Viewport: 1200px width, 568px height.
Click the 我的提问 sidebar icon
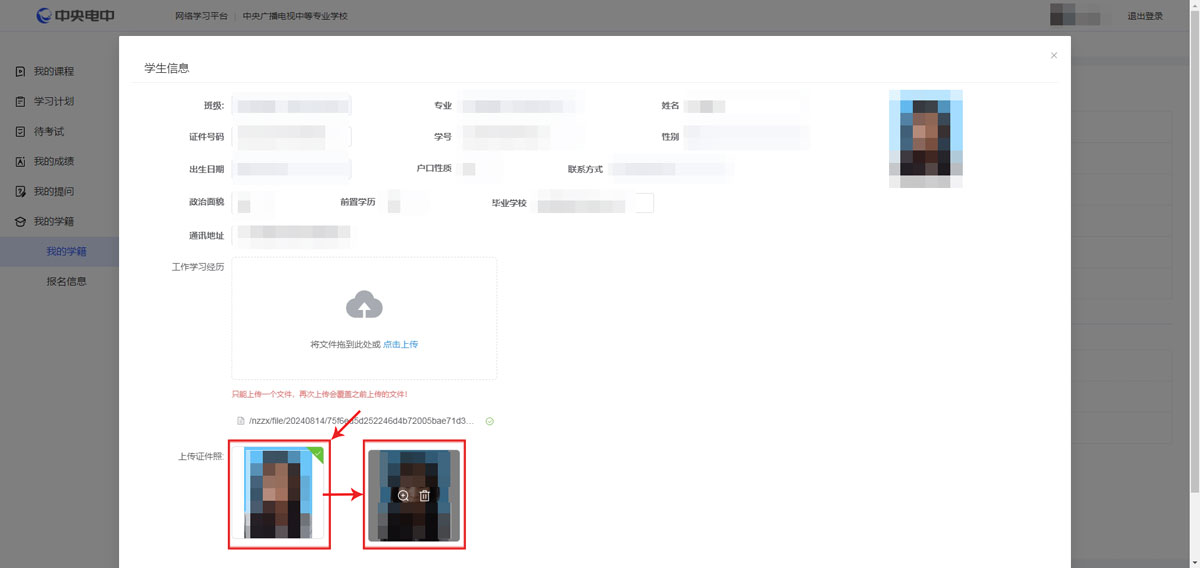(20, 191)
